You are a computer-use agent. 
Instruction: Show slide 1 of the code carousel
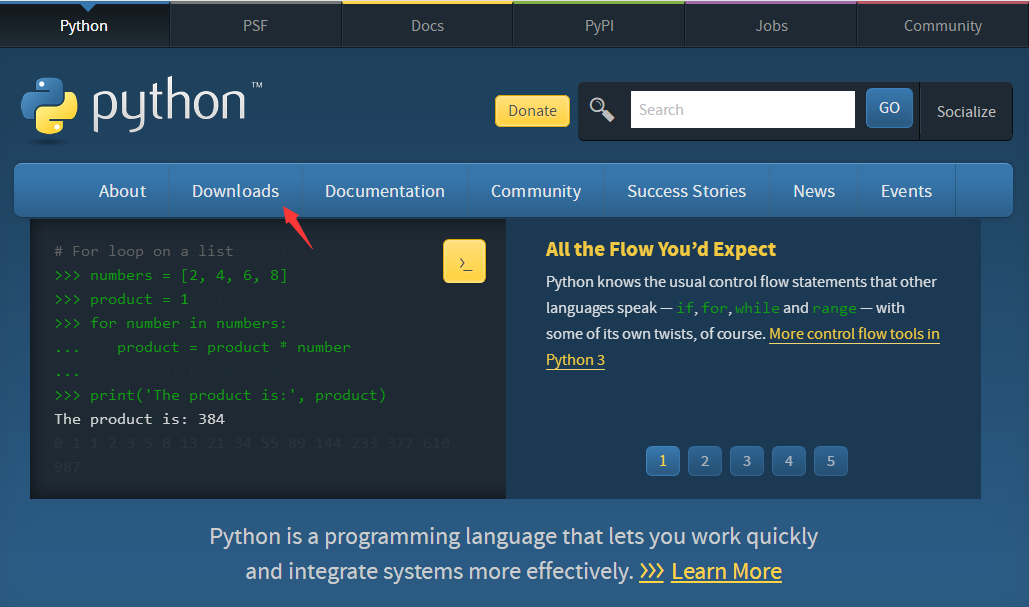pyautogui.click(x=663, y=461)
